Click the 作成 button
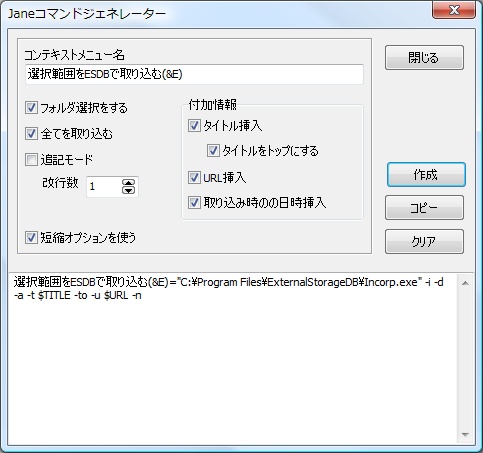This screenshot has width=483, height=453. click(426, 174)
